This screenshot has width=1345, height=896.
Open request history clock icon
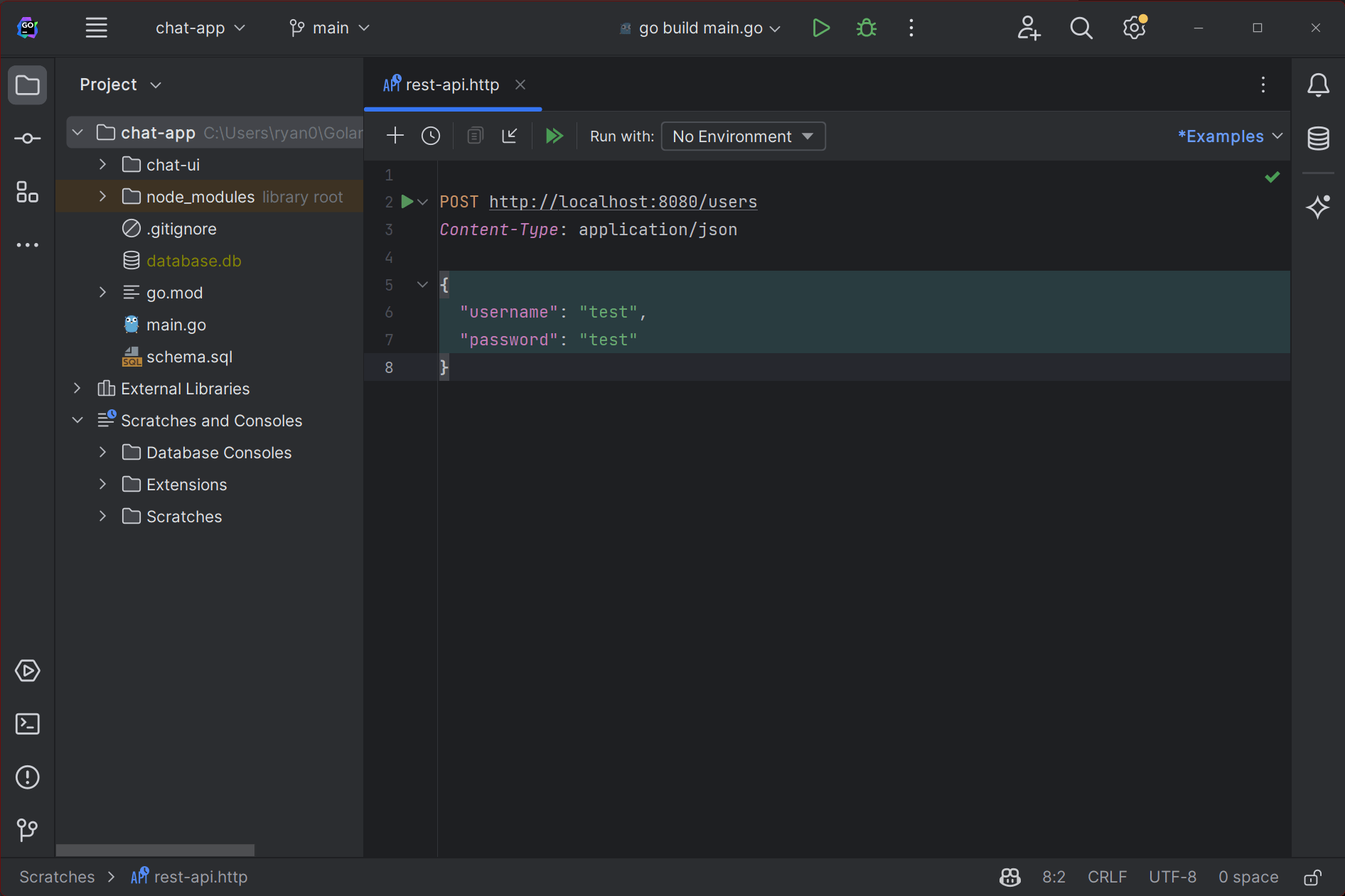click(x=431, y=136)
